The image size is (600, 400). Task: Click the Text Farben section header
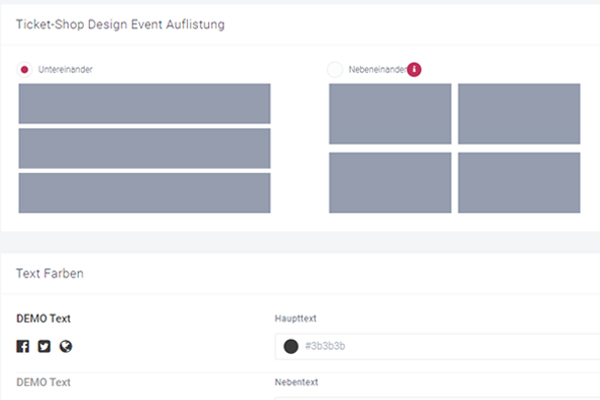[48, 272]
